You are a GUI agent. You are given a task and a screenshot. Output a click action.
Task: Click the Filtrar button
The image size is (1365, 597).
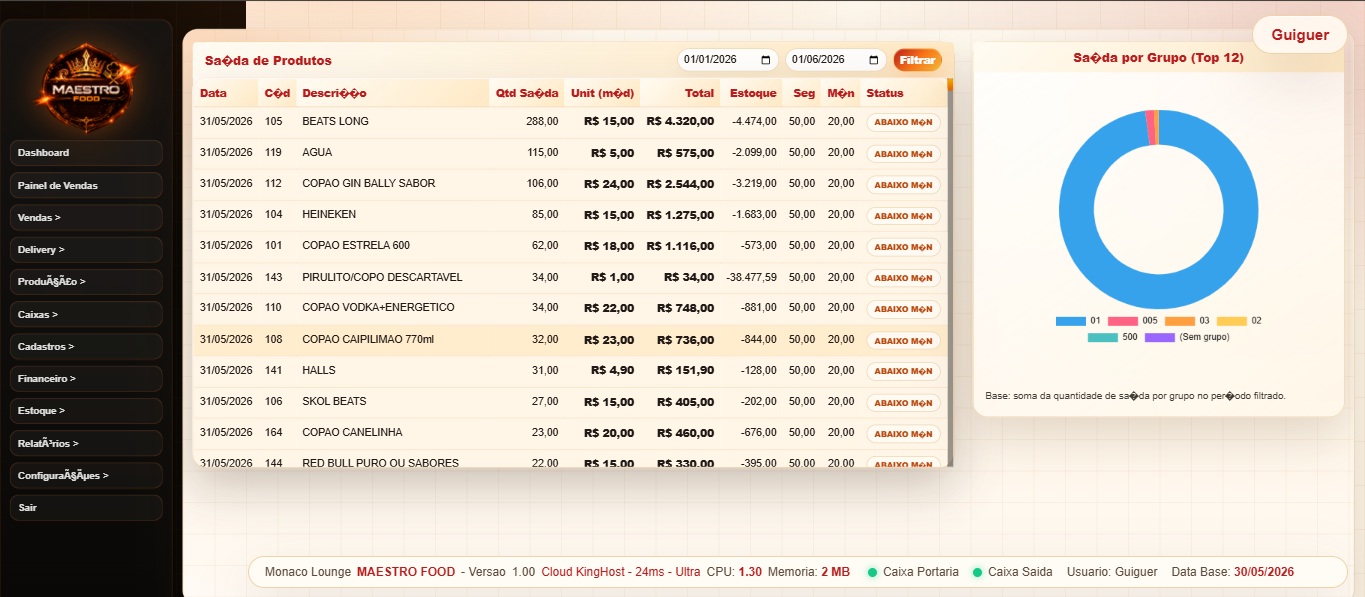(x=917, y=60)
